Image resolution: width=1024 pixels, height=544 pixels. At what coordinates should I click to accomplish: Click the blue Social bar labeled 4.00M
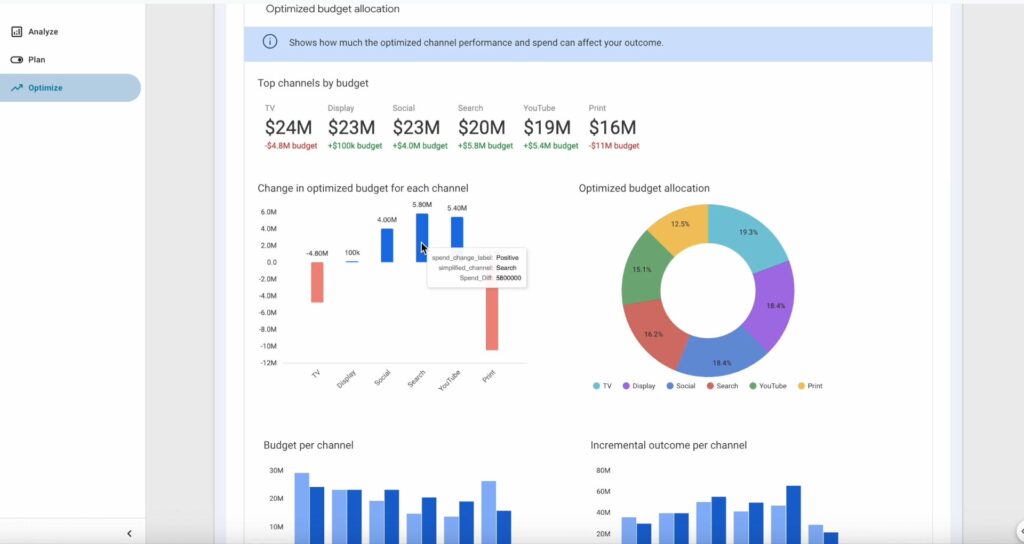[386, 245]
